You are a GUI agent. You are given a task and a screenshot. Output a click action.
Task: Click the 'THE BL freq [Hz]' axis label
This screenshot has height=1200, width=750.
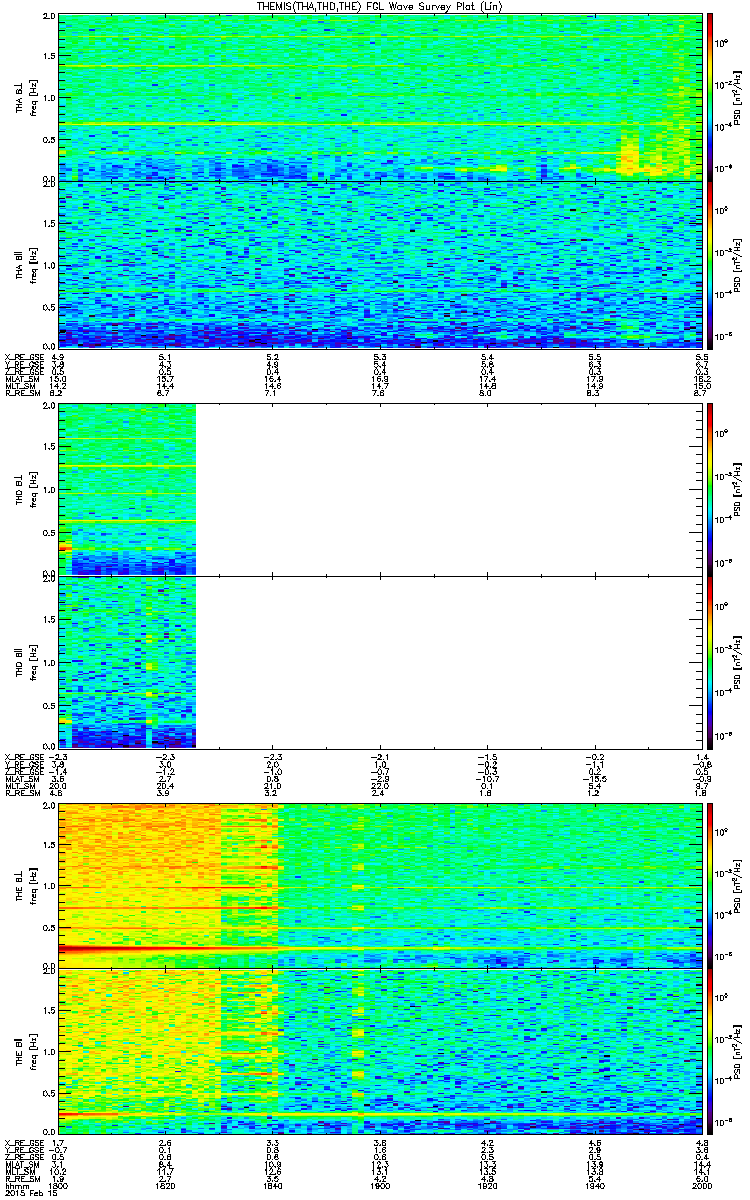pyautogui.click(x=24, y=886)
